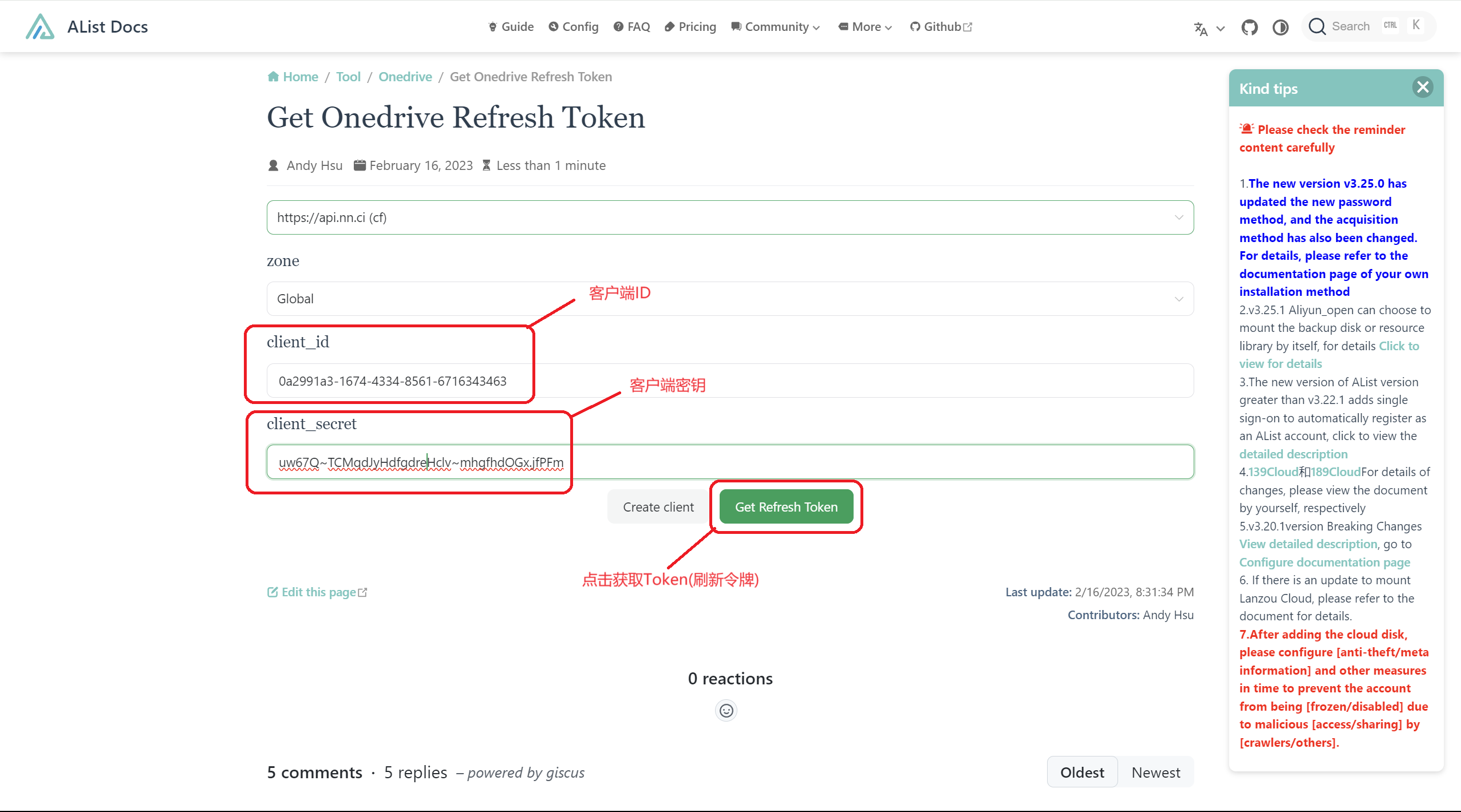This screenshot has height=812, width=1461.
Task: Click the add reaction smiley icon
Action: click(x=726, y=711)
